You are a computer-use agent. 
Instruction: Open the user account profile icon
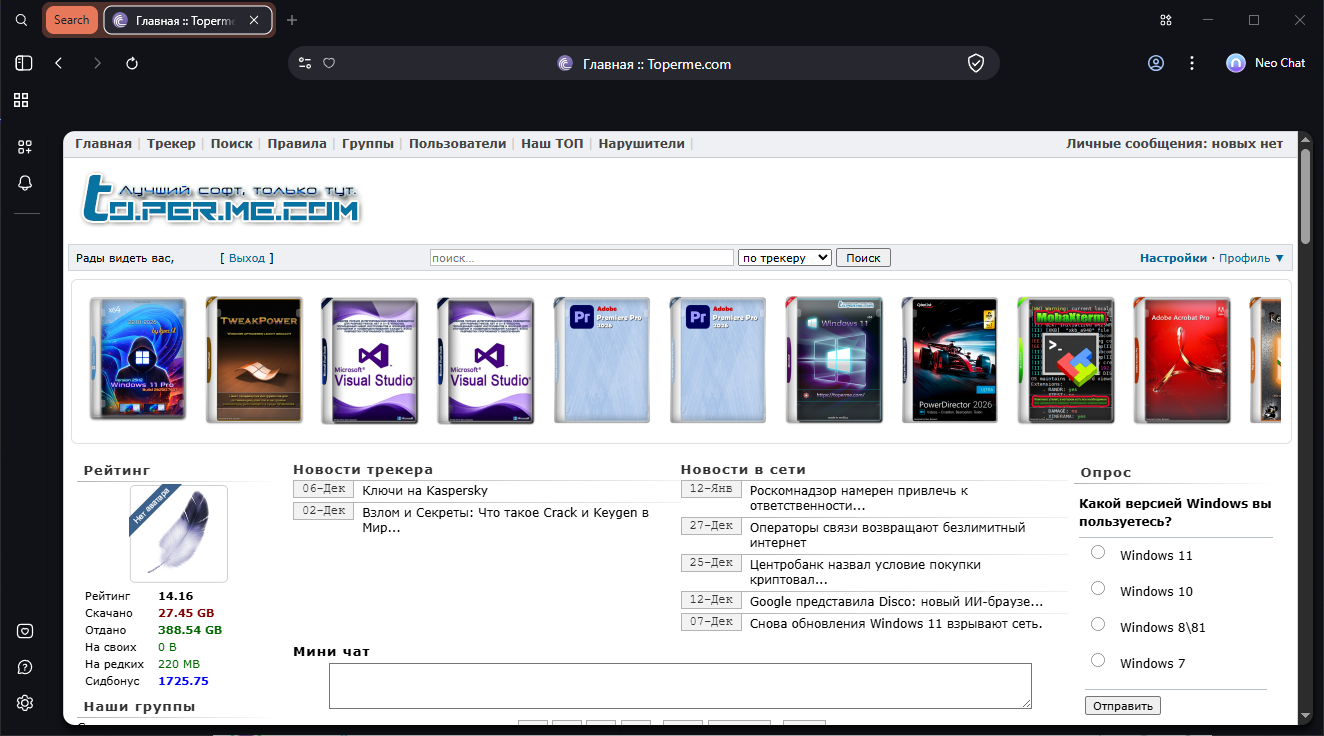pos(1156,63)
